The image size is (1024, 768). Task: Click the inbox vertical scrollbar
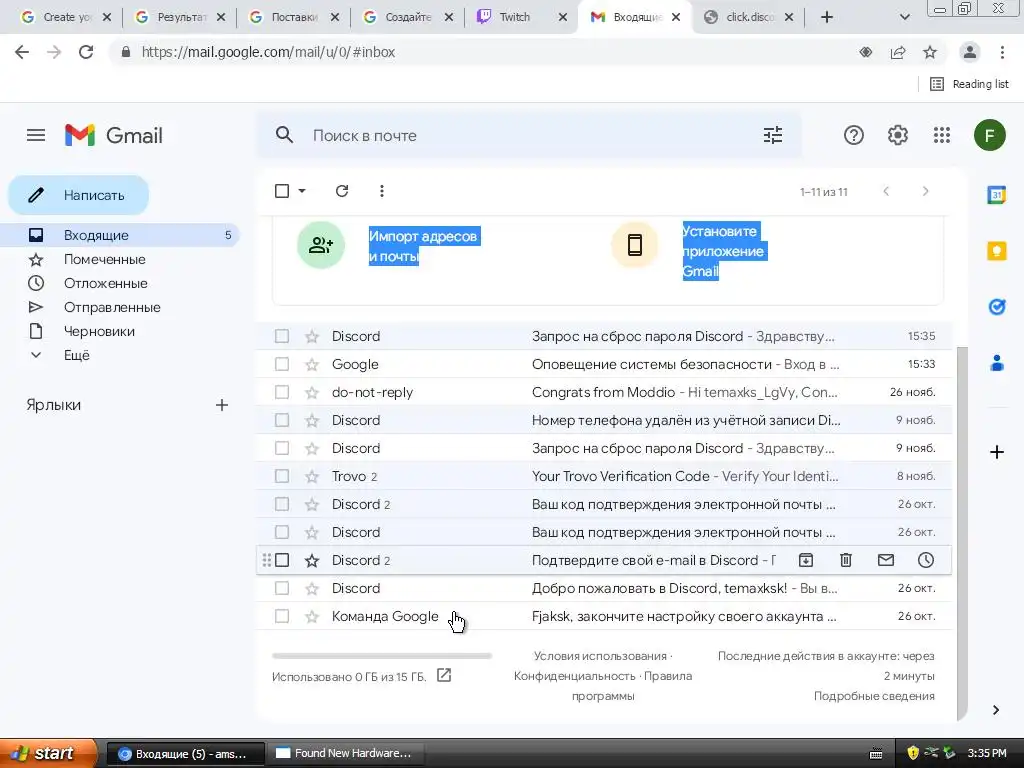(x=961, y=532)
